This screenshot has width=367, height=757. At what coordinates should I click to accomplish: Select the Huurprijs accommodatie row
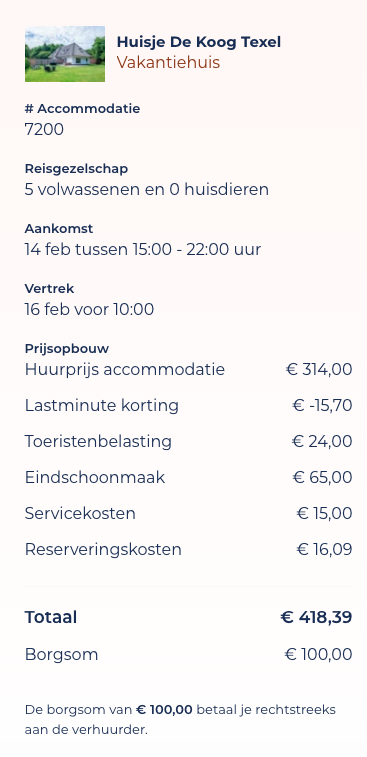[x=188, y=369]
